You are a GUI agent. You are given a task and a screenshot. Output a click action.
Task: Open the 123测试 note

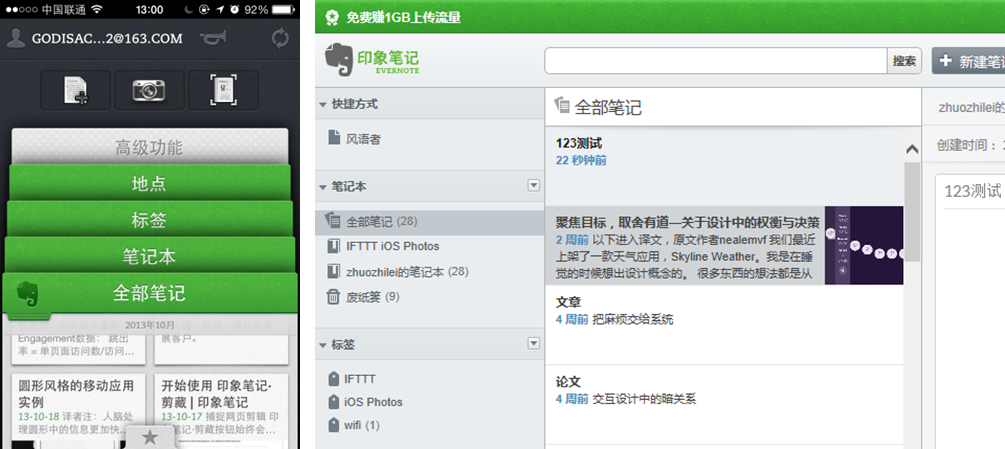tap(724, 167)
